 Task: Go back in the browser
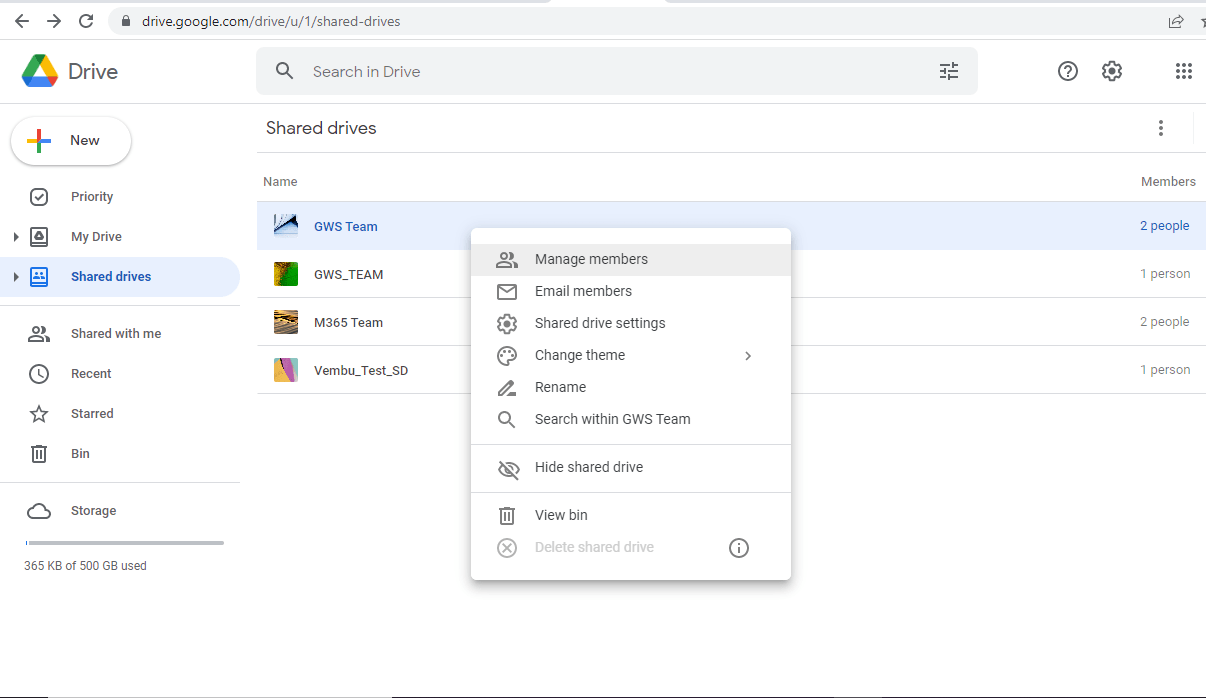click(22, 21)
